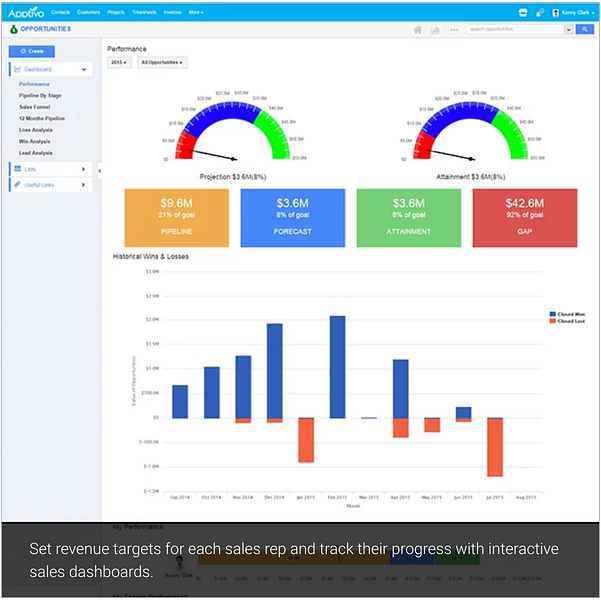Open the Kenny Clark user menu
601x600 pixels.
[x=578, y=13]
